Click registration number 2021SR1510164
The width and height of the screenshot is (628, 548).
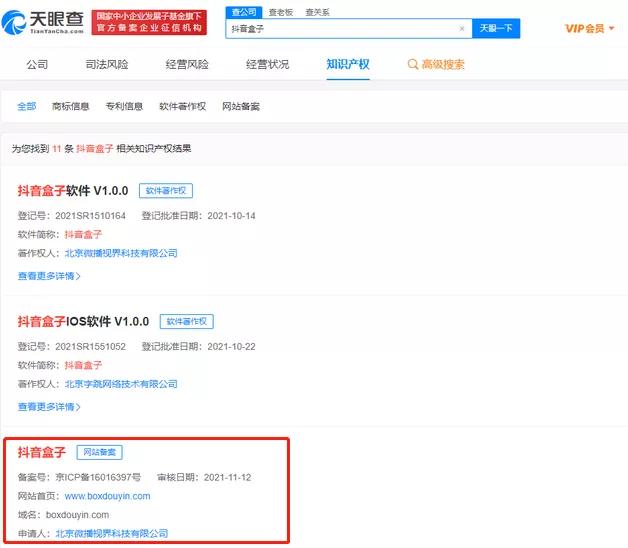point(91,216)
